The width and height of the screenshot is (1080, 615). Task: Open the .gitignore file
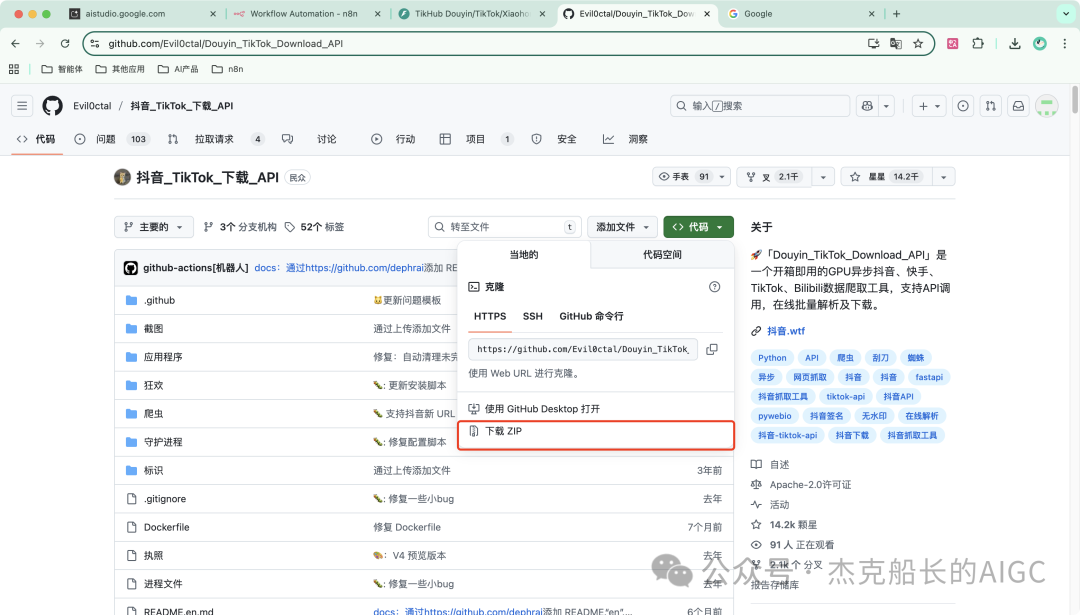coord(165,499)
